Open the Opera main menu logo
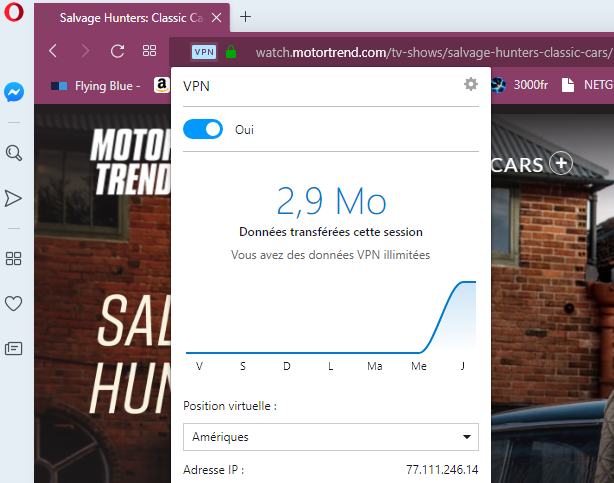Screen dimensions: 614x483 coord(14,12)
